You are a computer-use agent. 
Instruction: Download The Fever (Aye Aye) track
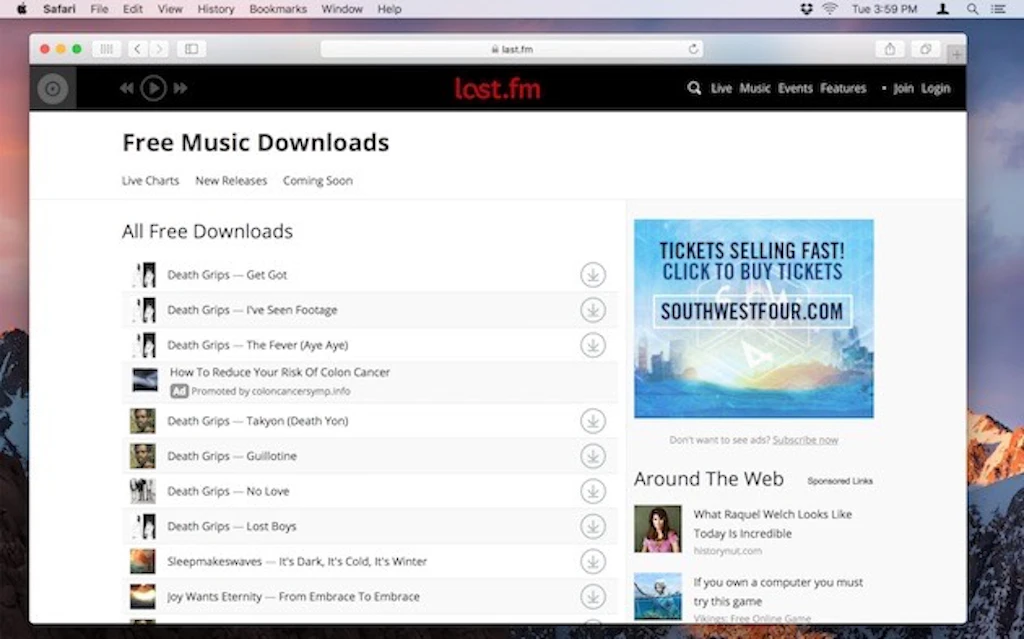(593, 345)
